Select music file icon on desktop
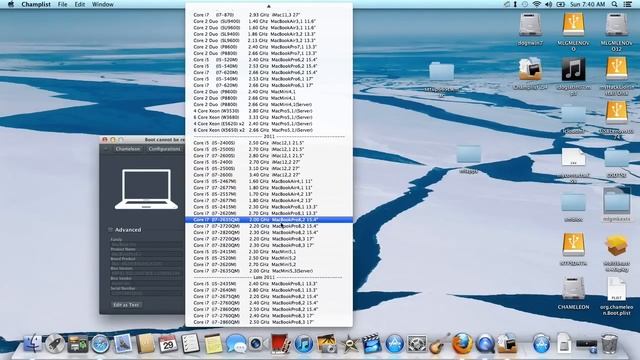The width and height of the screenshot is (640, 360). click(573, 75)
